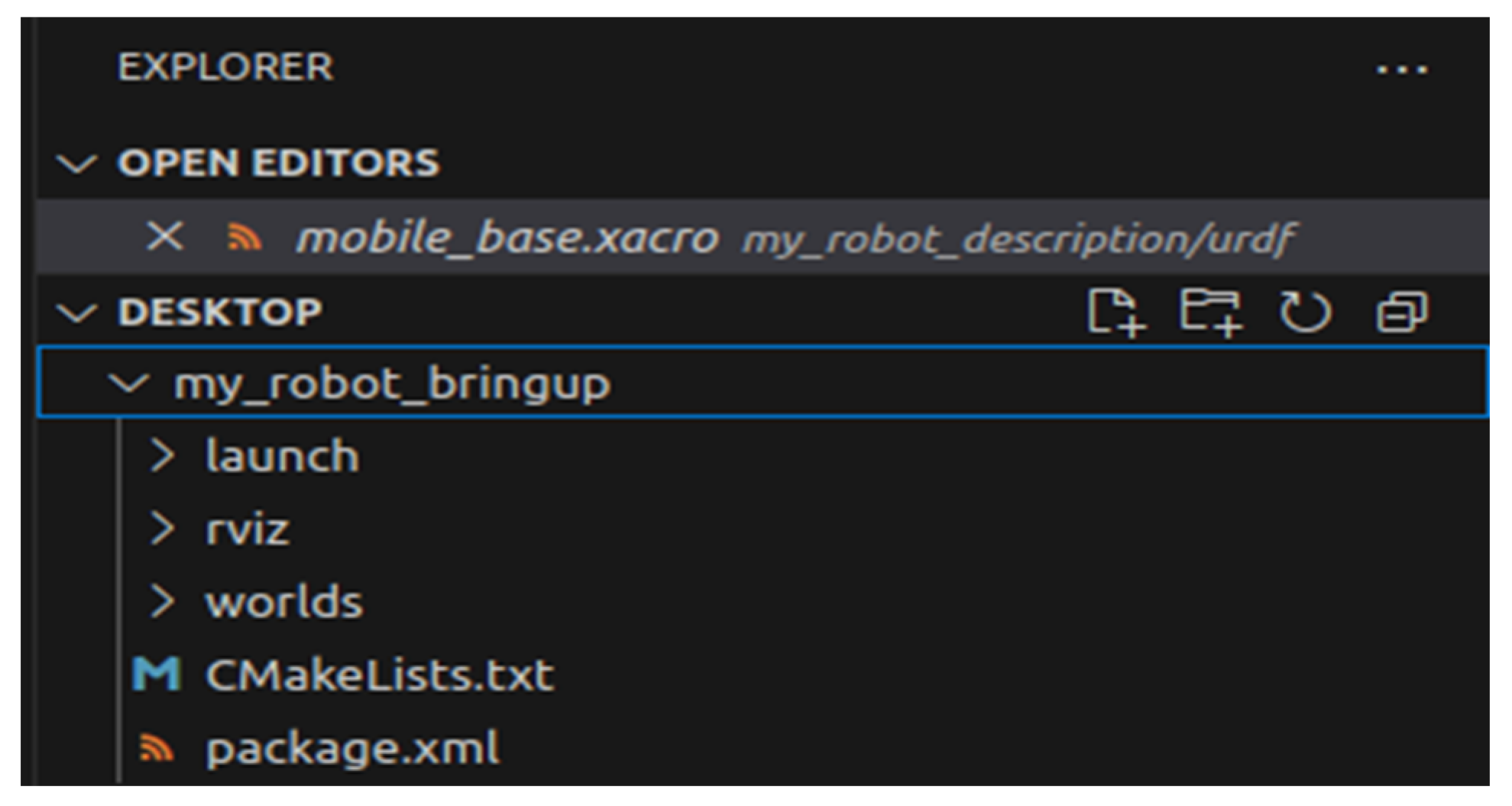Refresh the Explorer file tree

click(1305, 312)
